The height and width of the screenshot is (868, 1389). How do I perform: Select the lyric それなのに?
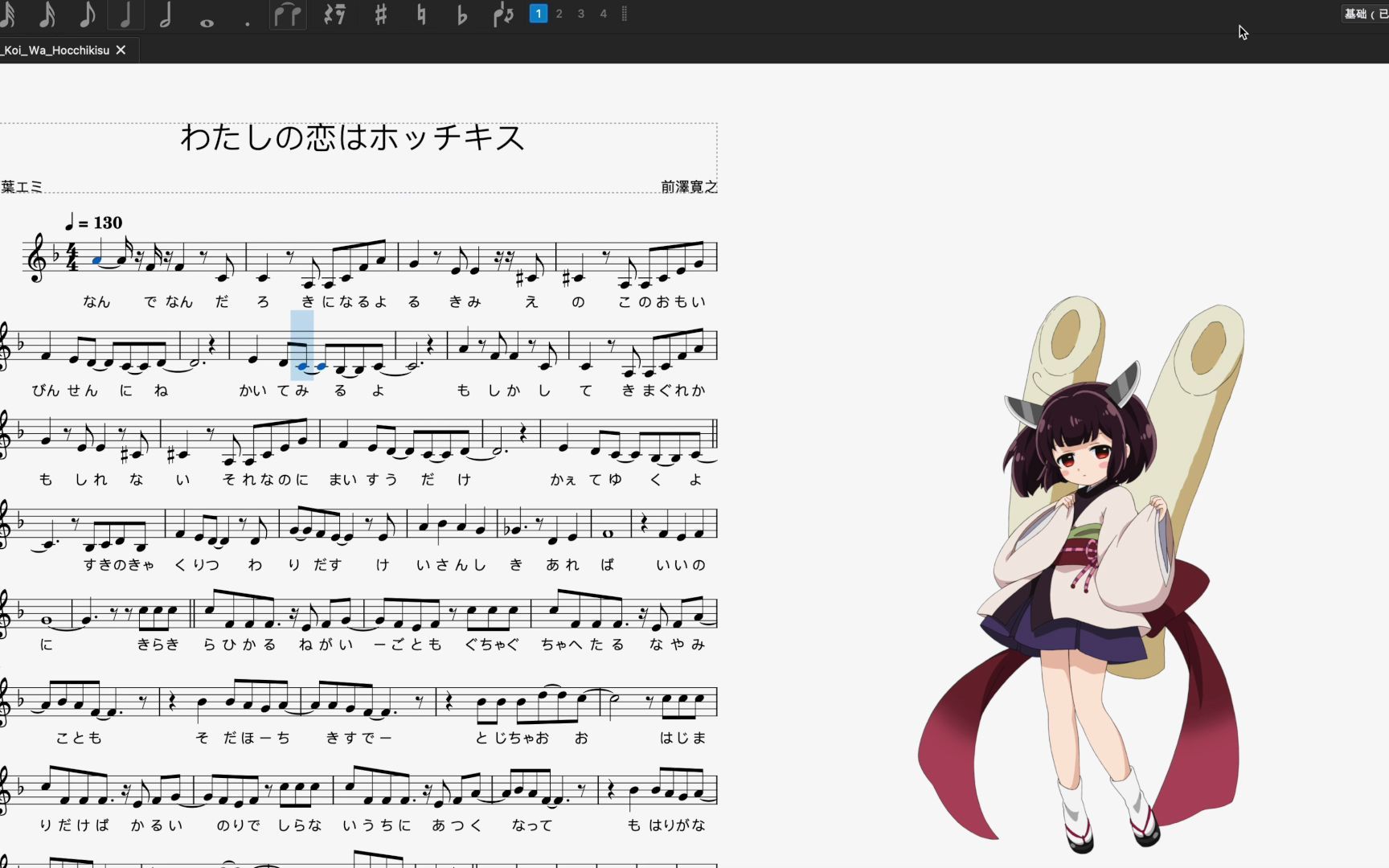click(265, 479)
